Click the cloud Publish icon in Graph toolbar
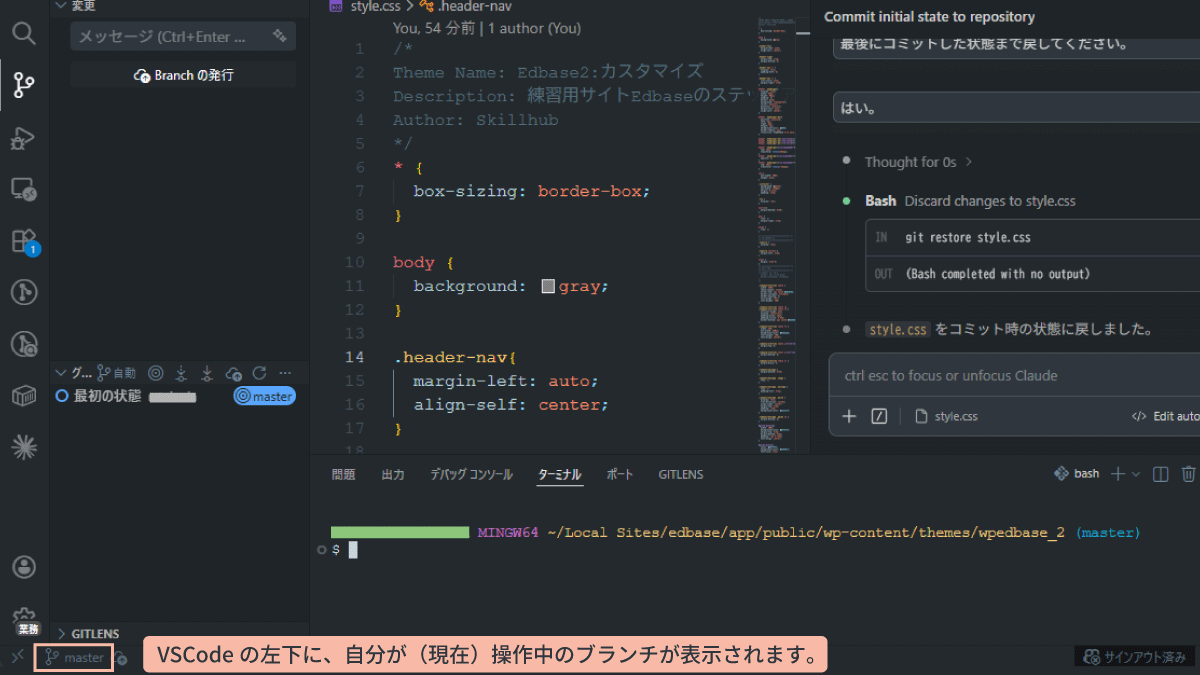Image resolution: width=1200 pixels, height=675 pixels. (233, 372)
